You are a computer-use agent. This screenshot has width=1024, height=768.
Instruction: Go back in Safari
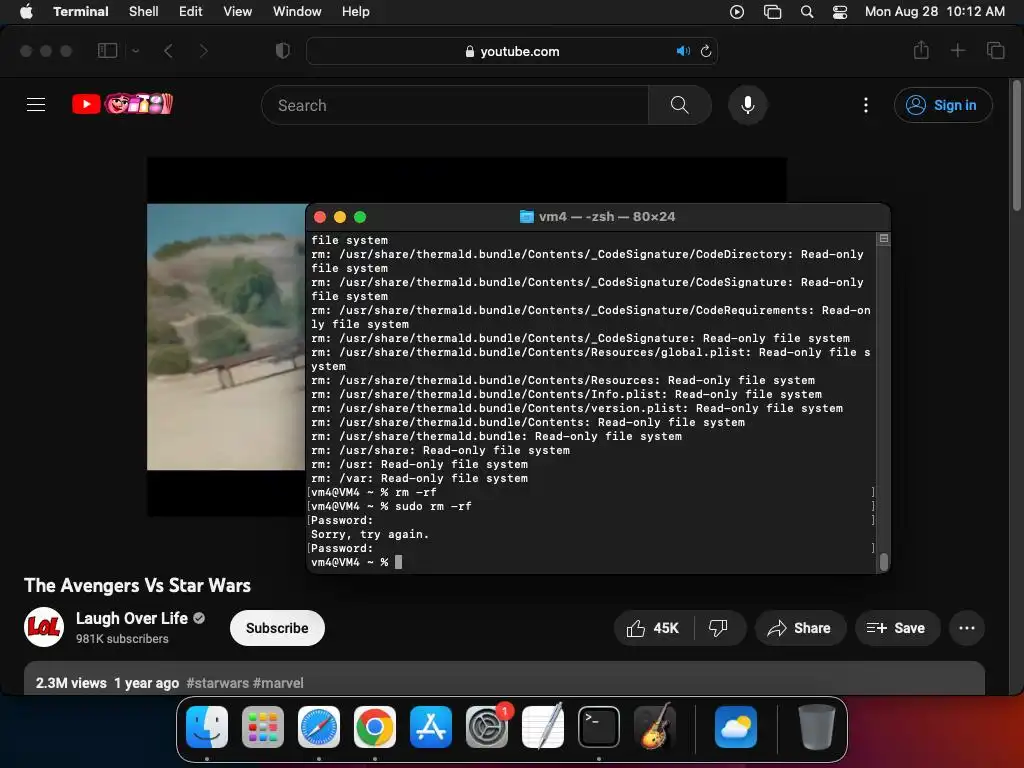[x=168, y=50]
